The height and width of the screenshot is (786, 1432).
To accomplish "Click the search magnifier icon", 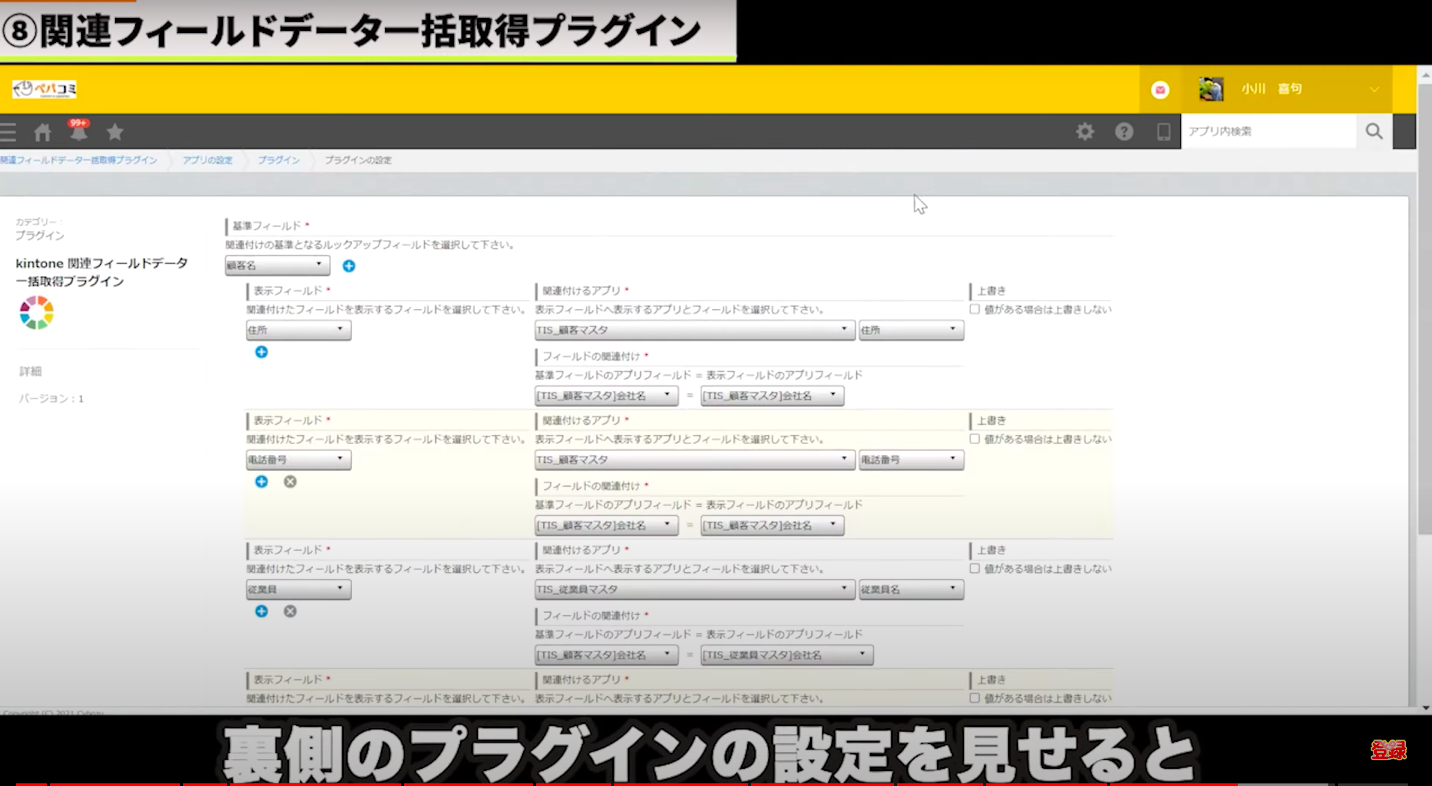I will (1374, 131).
